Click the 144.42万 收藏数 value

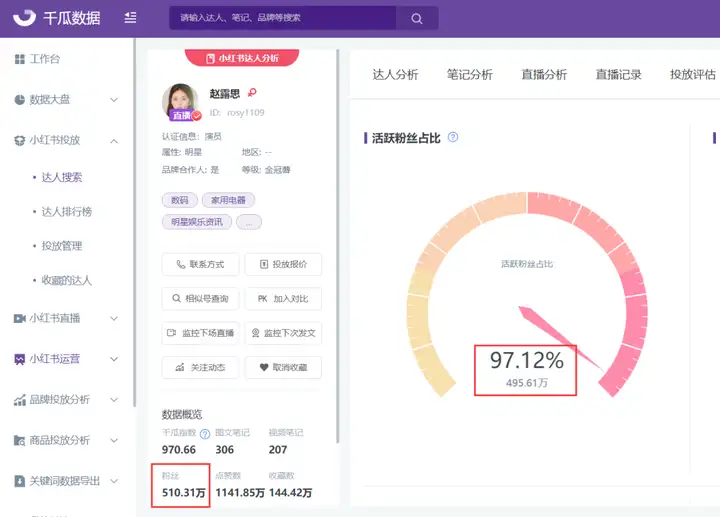pyautogui.click(x=291, y=493)
